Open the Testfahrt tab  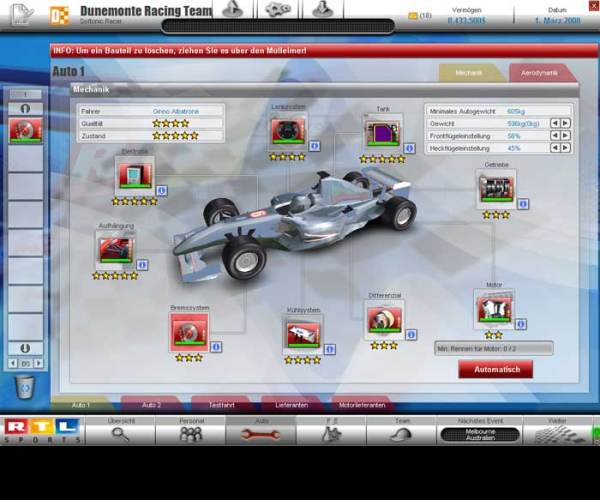click(221, 405)
